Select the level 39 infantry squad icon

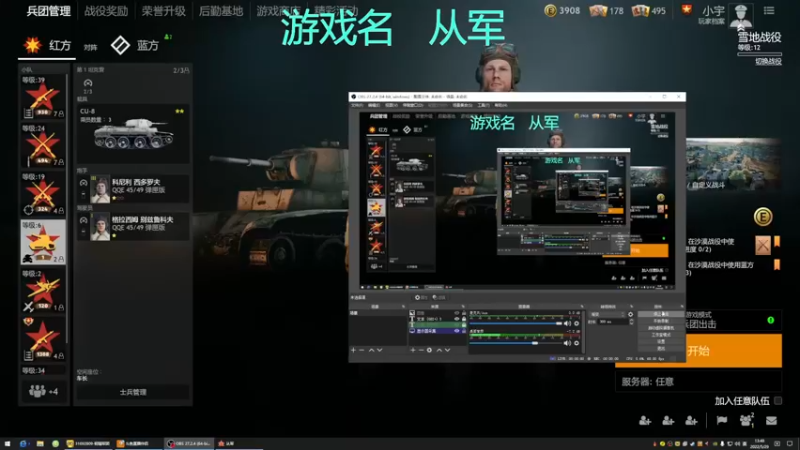[x=43, y=97]
